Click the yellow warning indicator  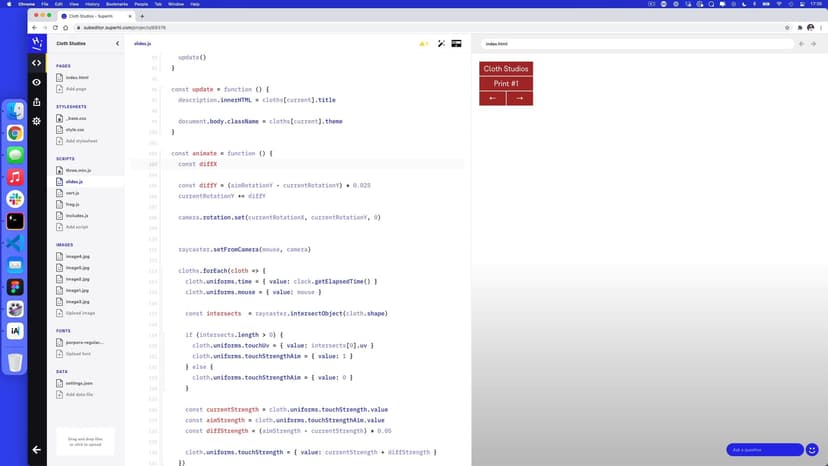point(424,44)
